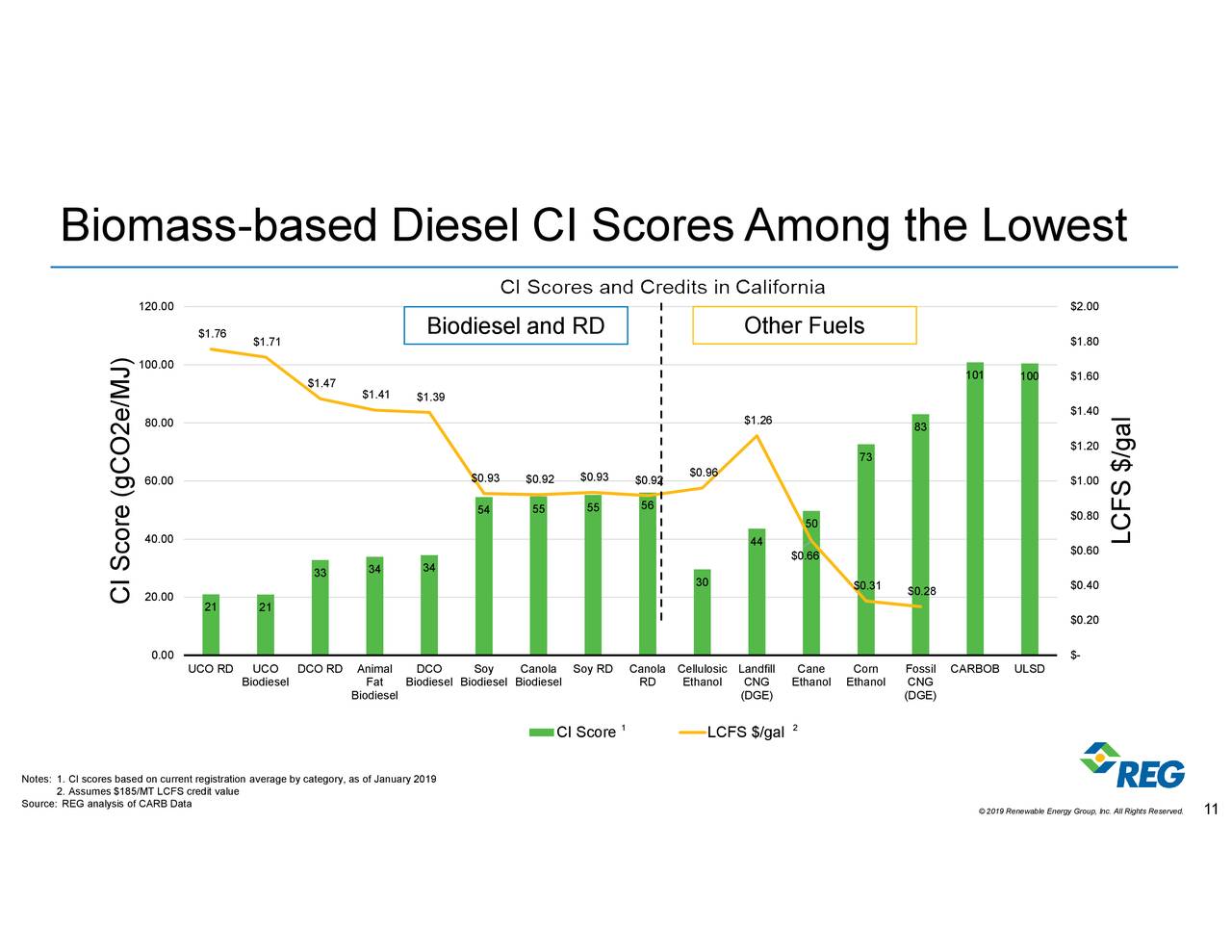1232x952 pixels.
Task: Click the Source: REG analysis of CARB Data note
Action: click(106, 803)
